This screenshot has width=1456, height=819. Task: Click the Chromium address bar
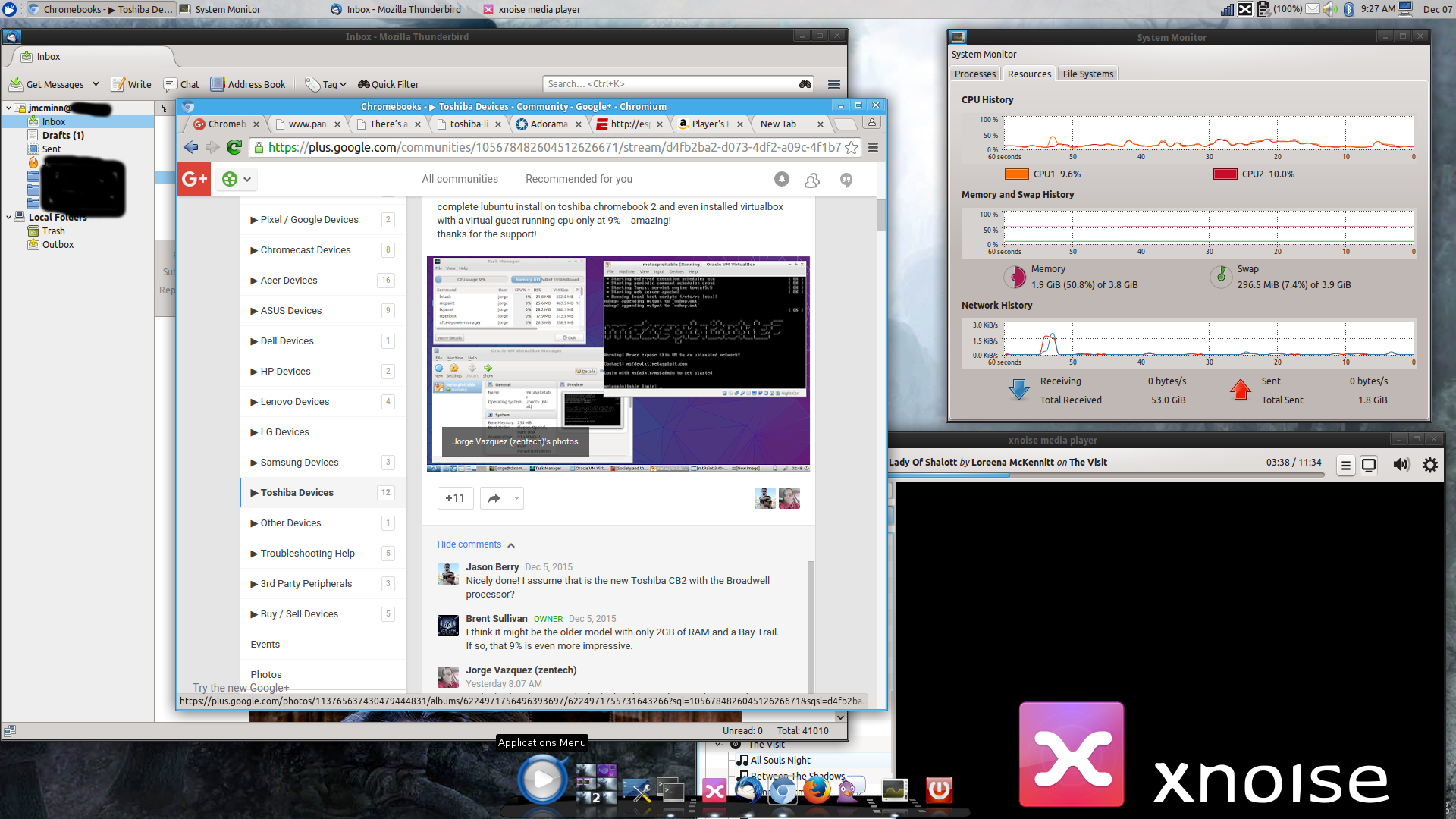[554, 147]
